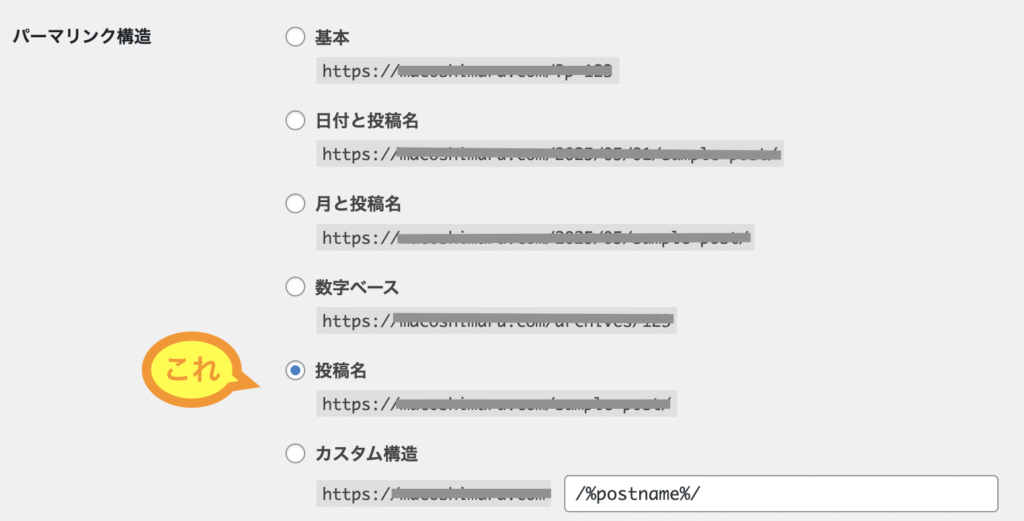Click the 数字ベース label text
The image size is (1024, 521).
tap(357, 287)
